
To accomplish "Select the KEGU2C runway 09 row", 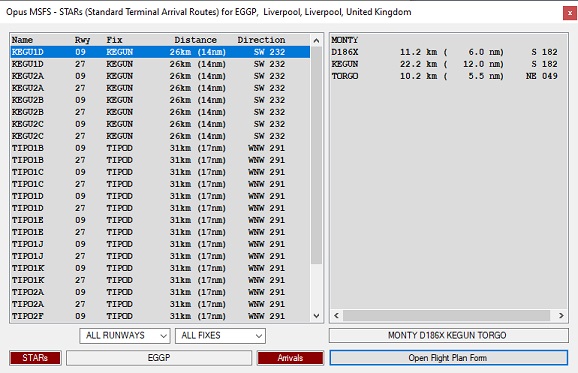I will pyautogui.click(x=160, y=124).
